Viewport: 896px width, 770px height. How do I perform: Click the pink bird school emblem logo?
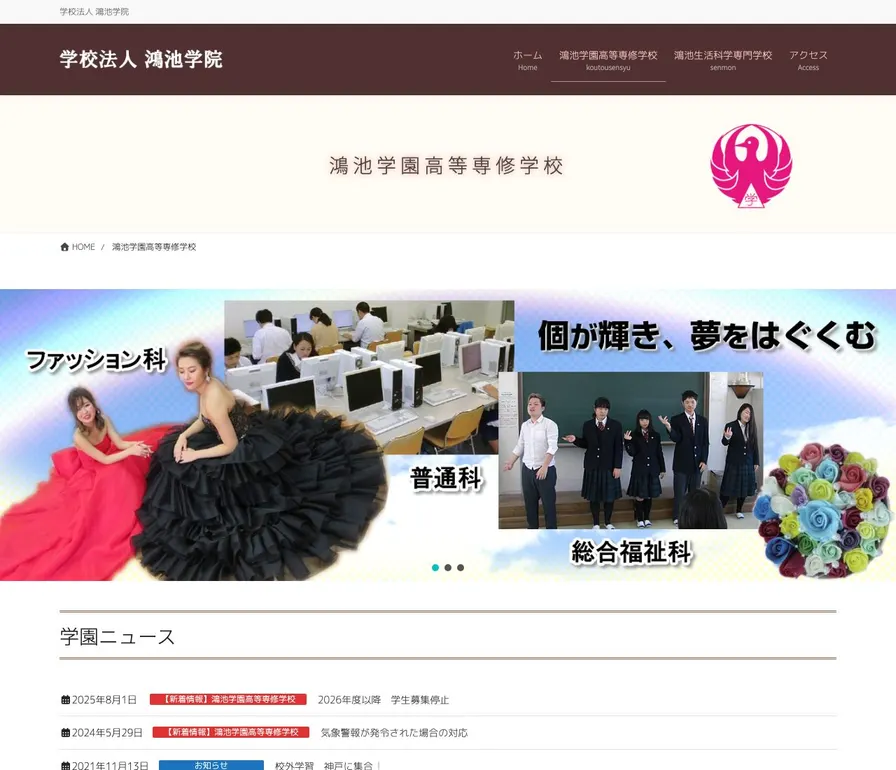[751, 166]
